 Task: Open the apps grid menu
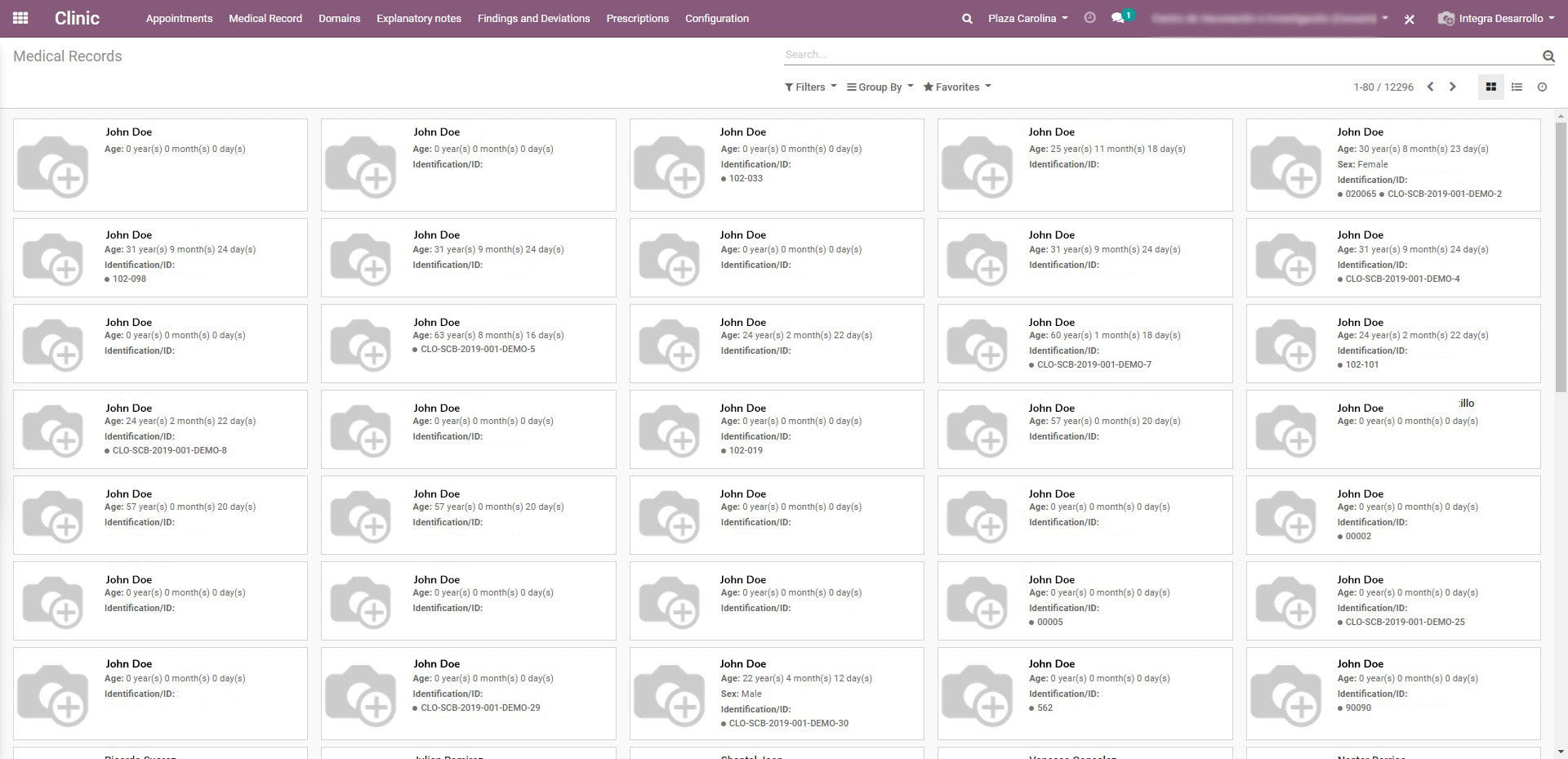(x=20, y=17)
